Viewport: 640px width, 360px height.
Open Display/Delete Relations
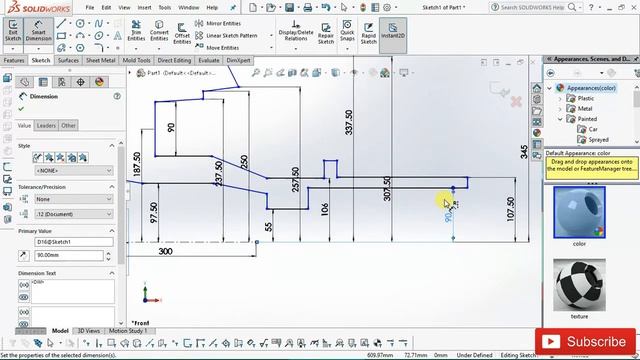(296, 31)
